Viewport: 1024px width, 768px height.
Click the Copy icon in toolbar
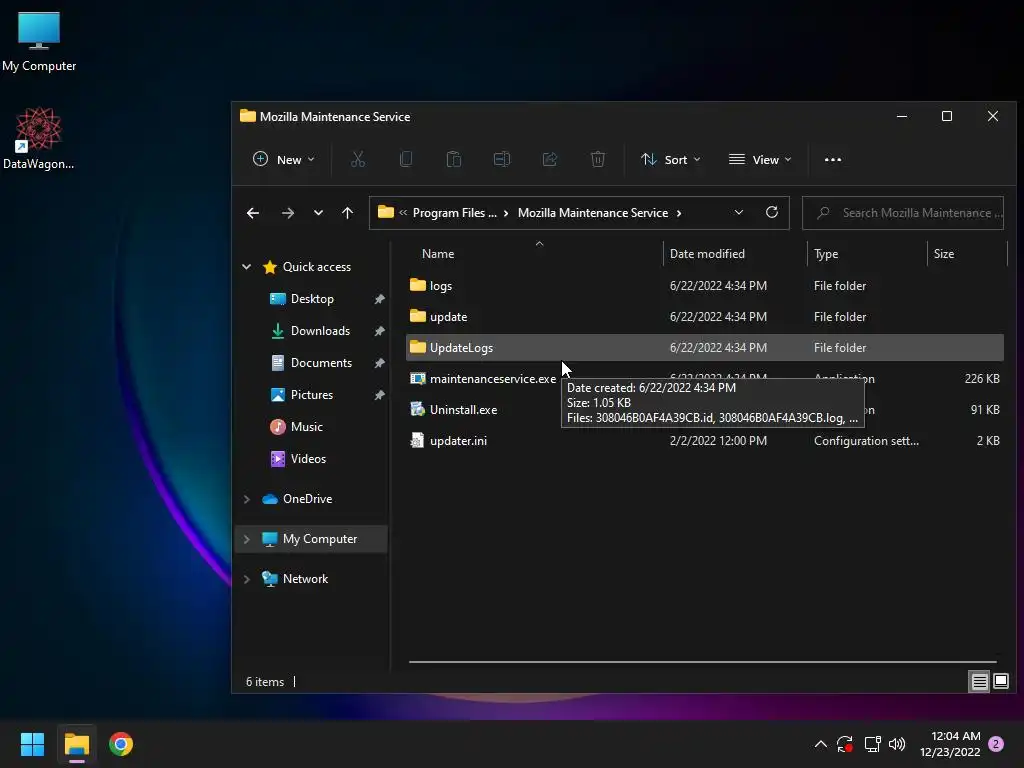406,159
